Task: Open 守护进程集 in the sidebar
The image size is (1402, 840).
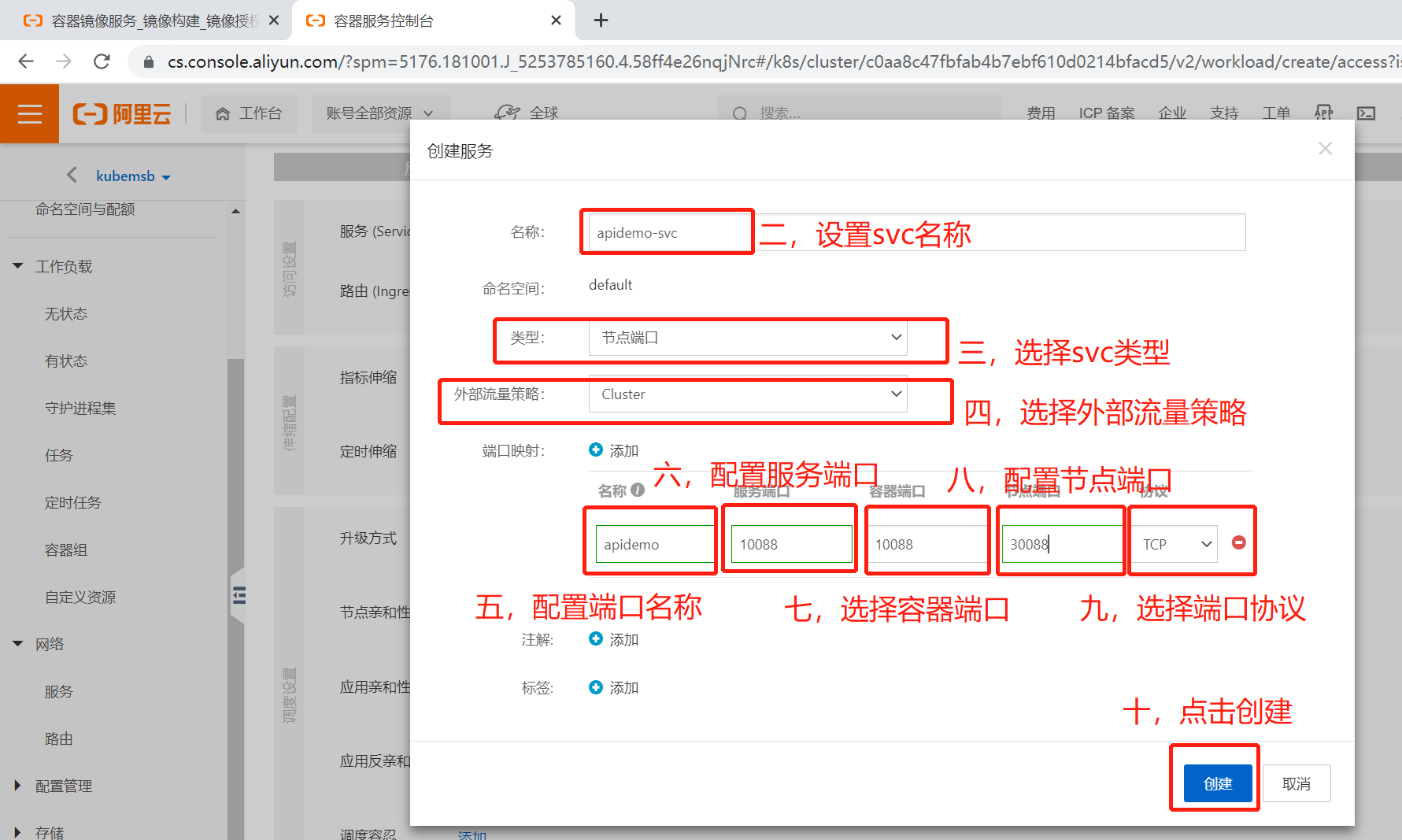Action: (80, 409)
